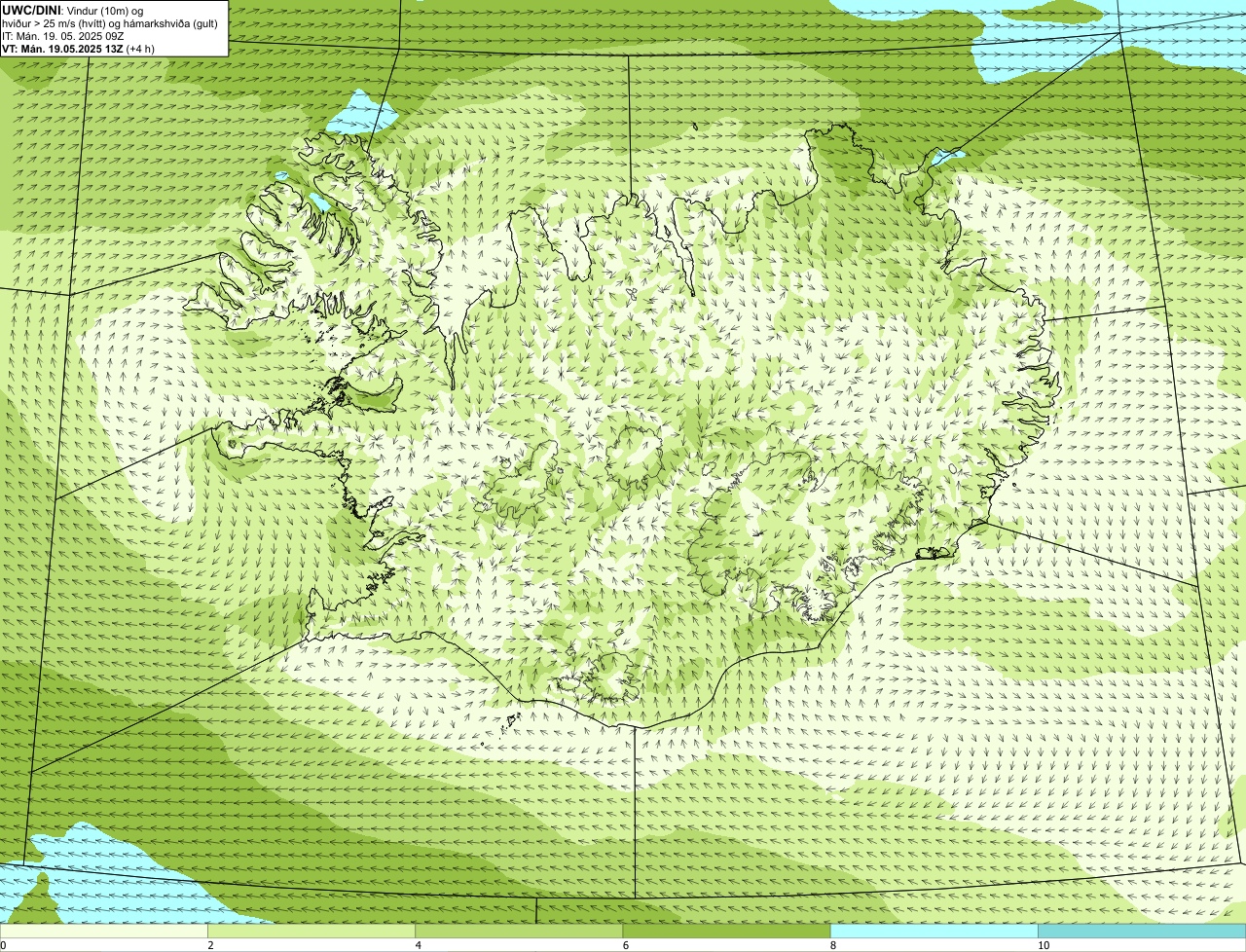Click the pale yellow 0–2 color scale segment
This screenshot has height=952, width=1246.
coord(103,932)
